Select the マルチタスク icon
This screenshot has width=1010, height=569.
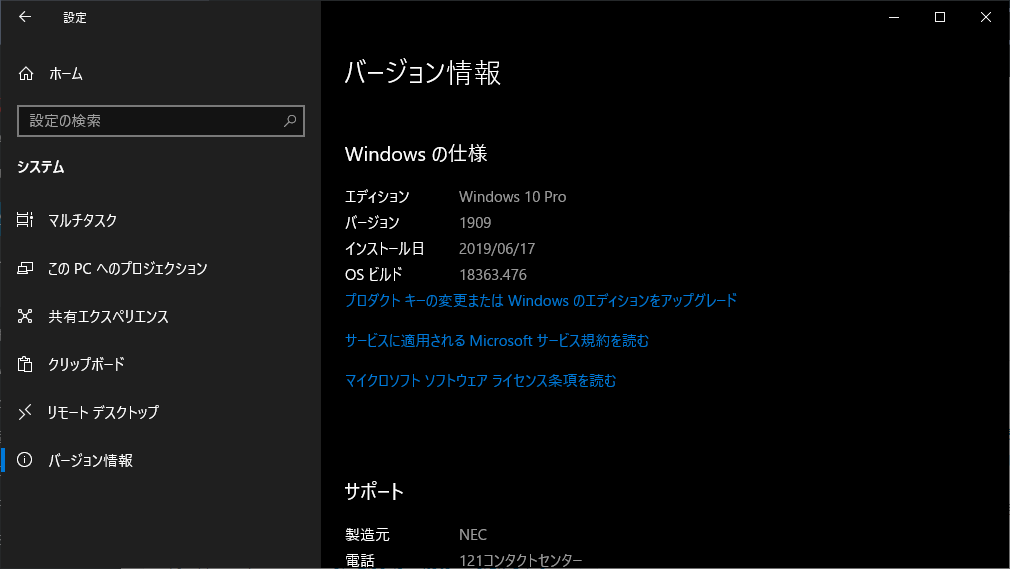[24, 220]
